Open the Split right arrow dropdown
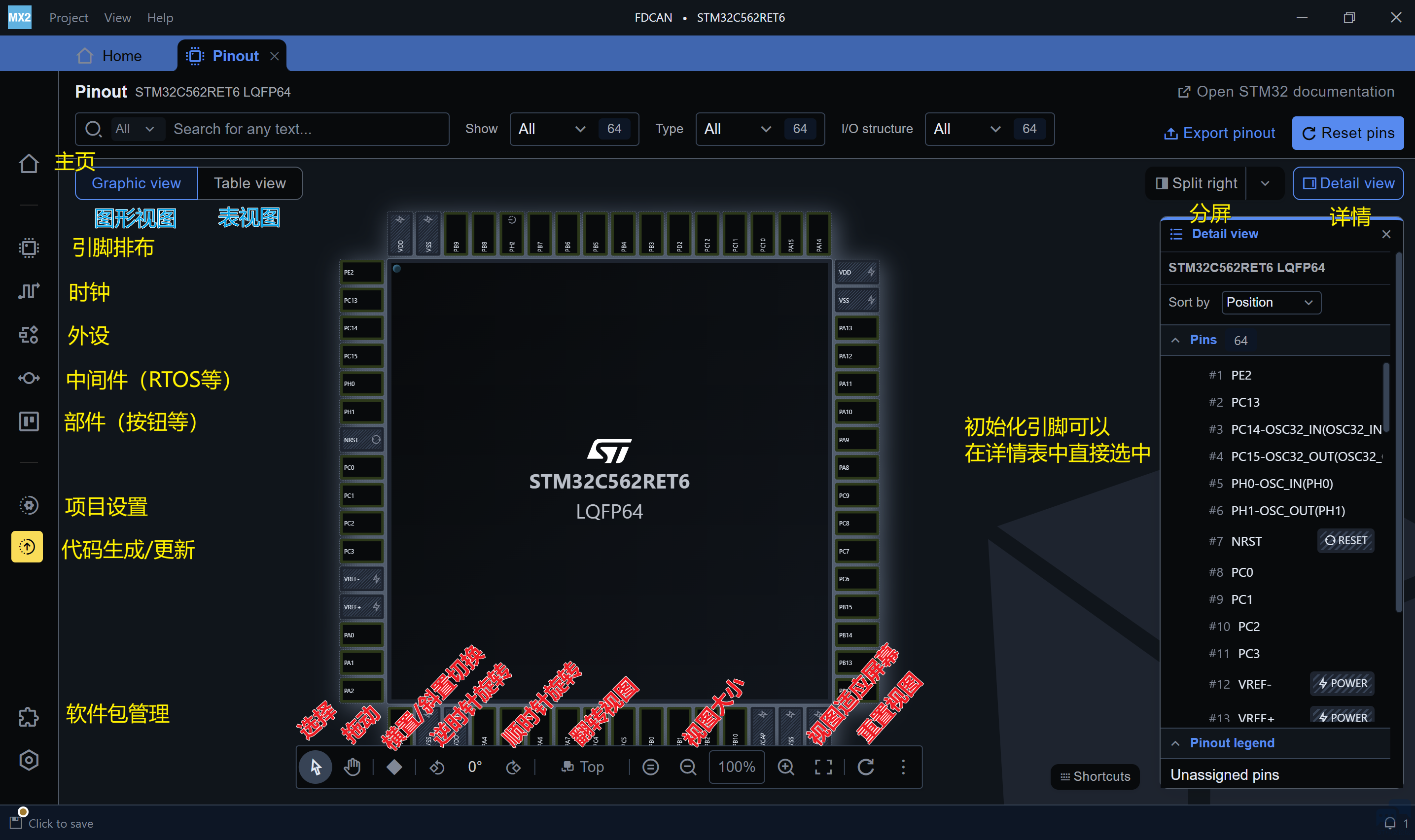Viewport: 1415px width, 840px height. (1265, 183)
